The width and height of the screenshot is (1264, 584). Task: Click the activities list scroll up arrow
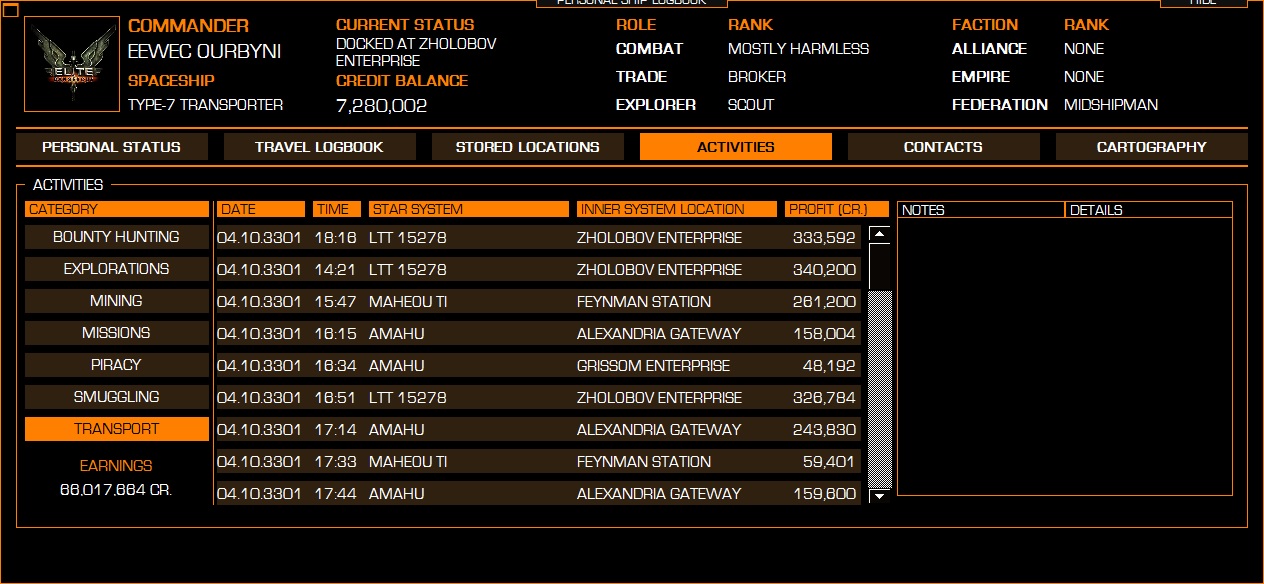pos(879,235)
